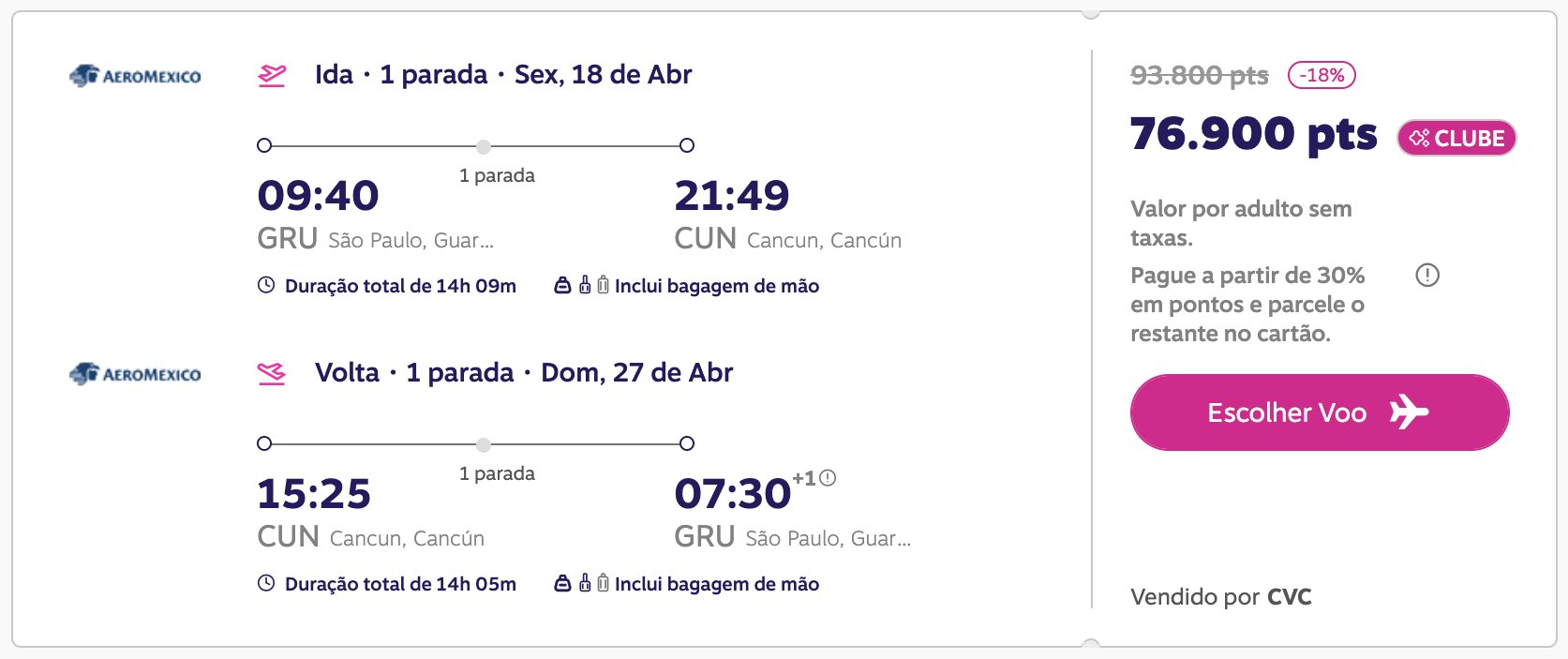Click the outbound '1 parada' label
The image size is (1568, 659).
(497, 175)
